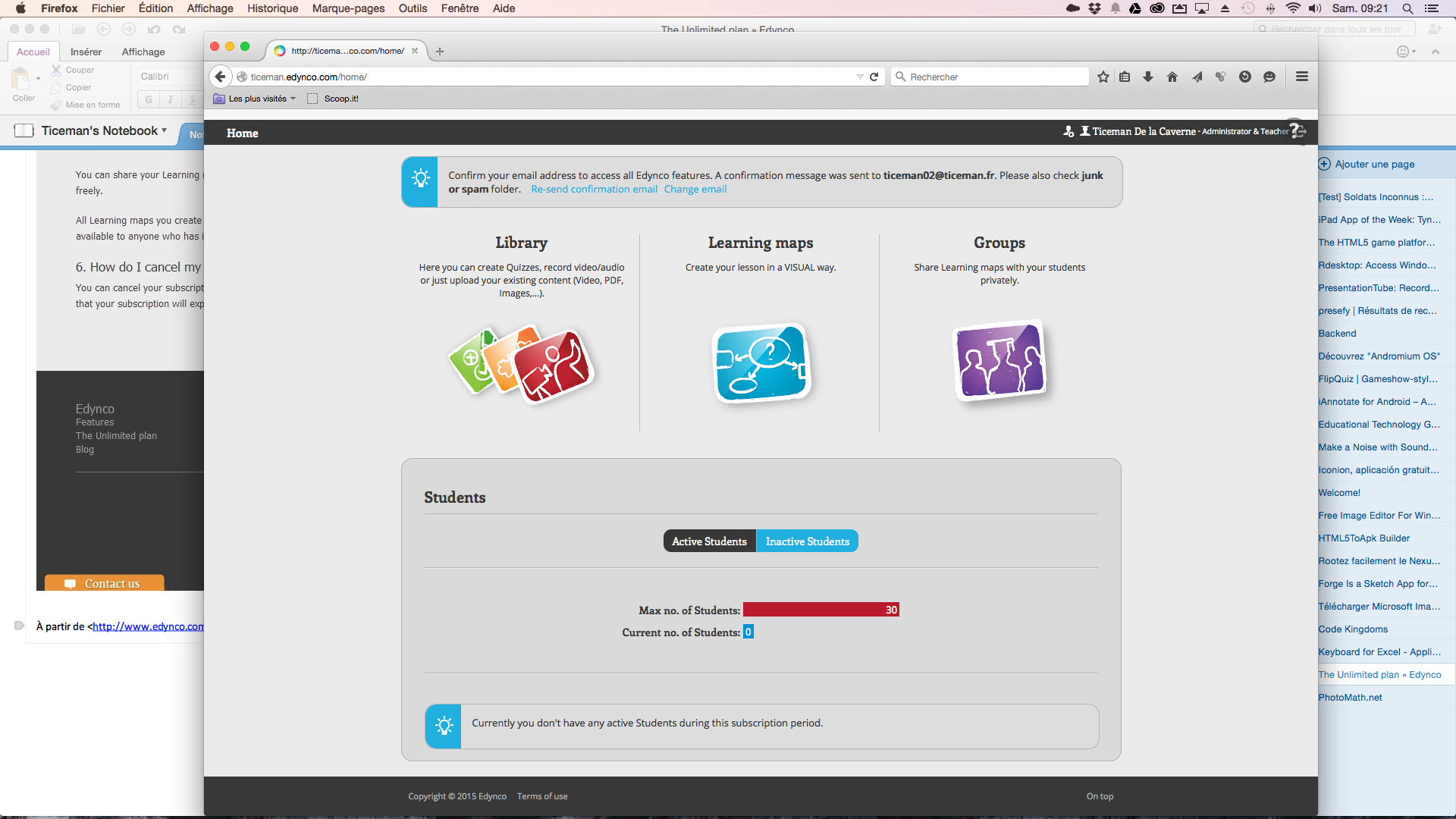Click the paper plane send icon
Screen dimensions: 1456x819
1197,77
